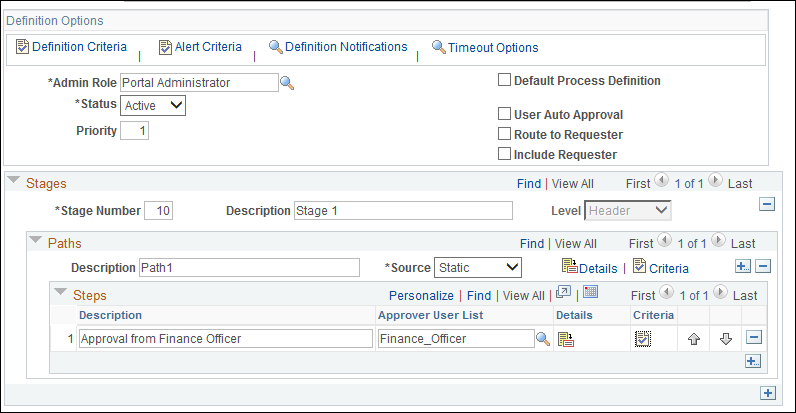Delete the Finance Officer step row
The width and height of the screenshot is (796, 413).
[754, 337]
